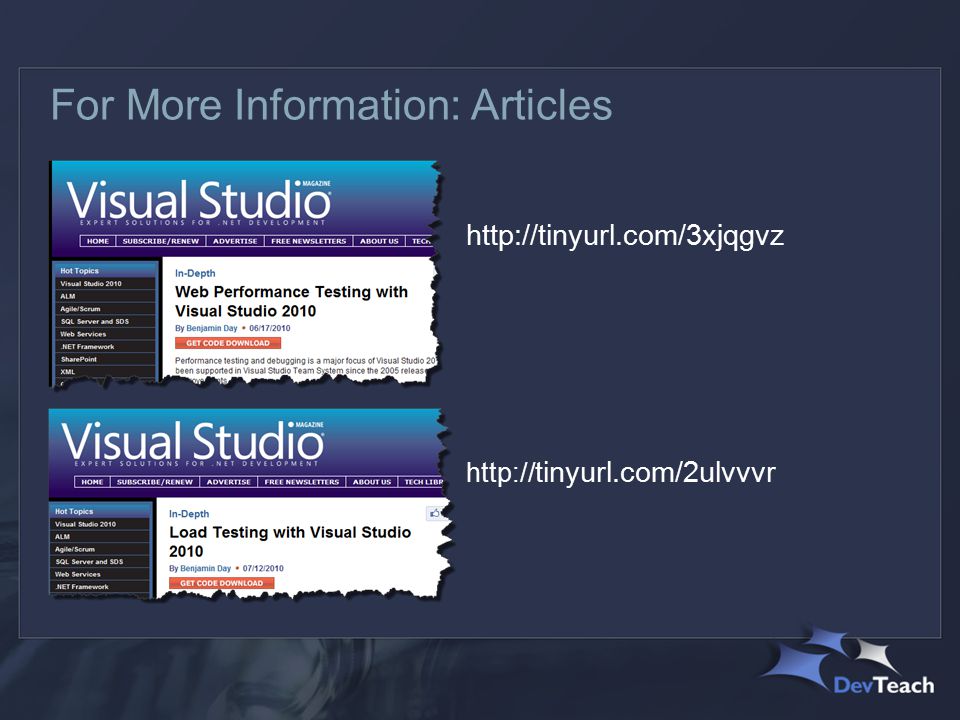
Task: Select Web Services in bottom Hot Topics list
Action: pyautogui.click(x=100, y=574)
